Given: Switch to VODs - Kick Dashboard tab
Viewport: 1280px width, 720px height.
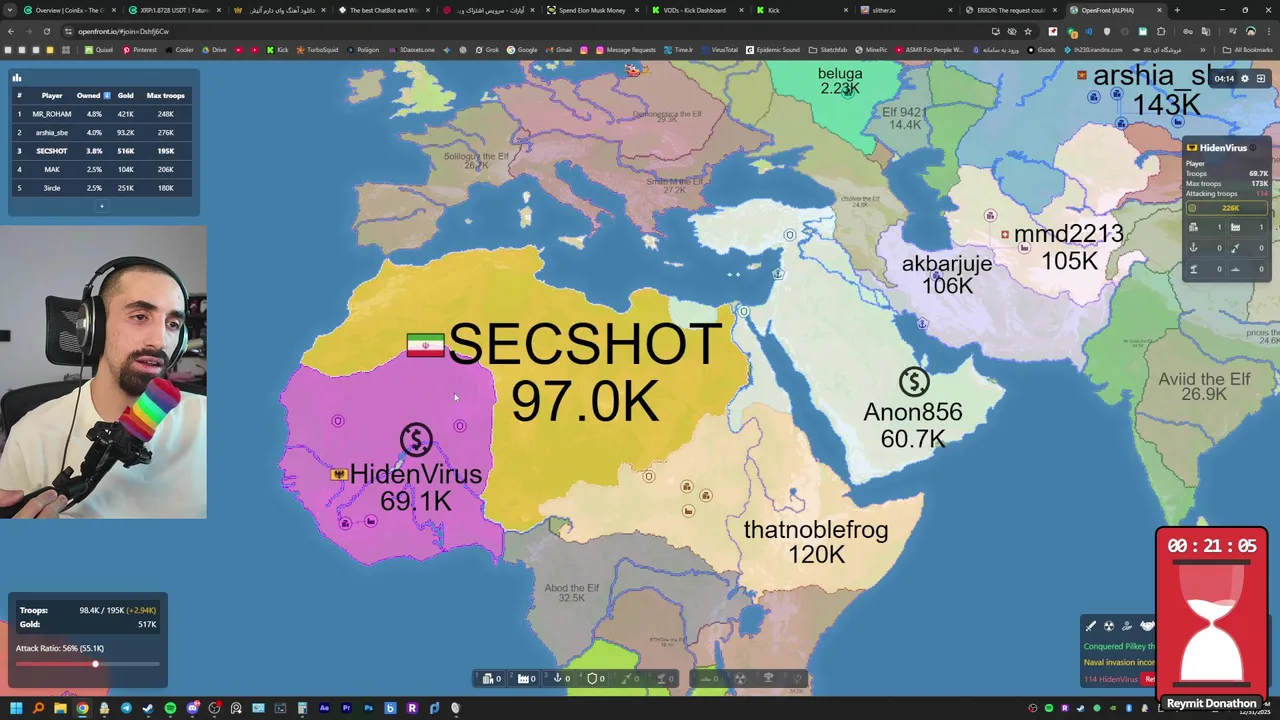Looking at the screenshot, I should point(694,10).
